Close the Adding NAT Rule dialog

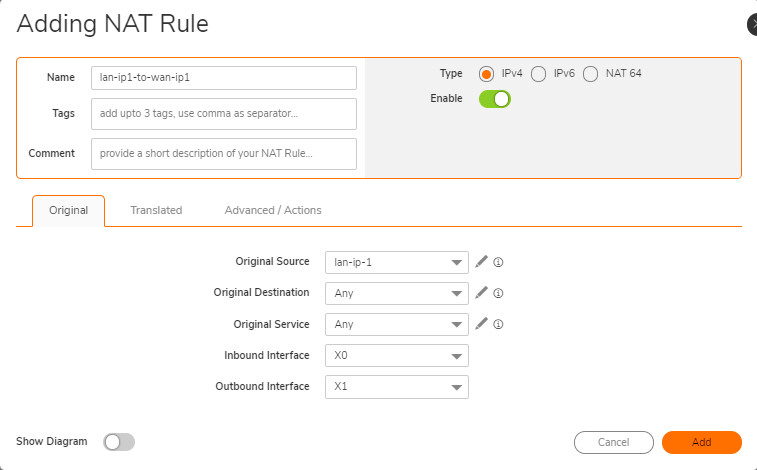click(752, 24)
